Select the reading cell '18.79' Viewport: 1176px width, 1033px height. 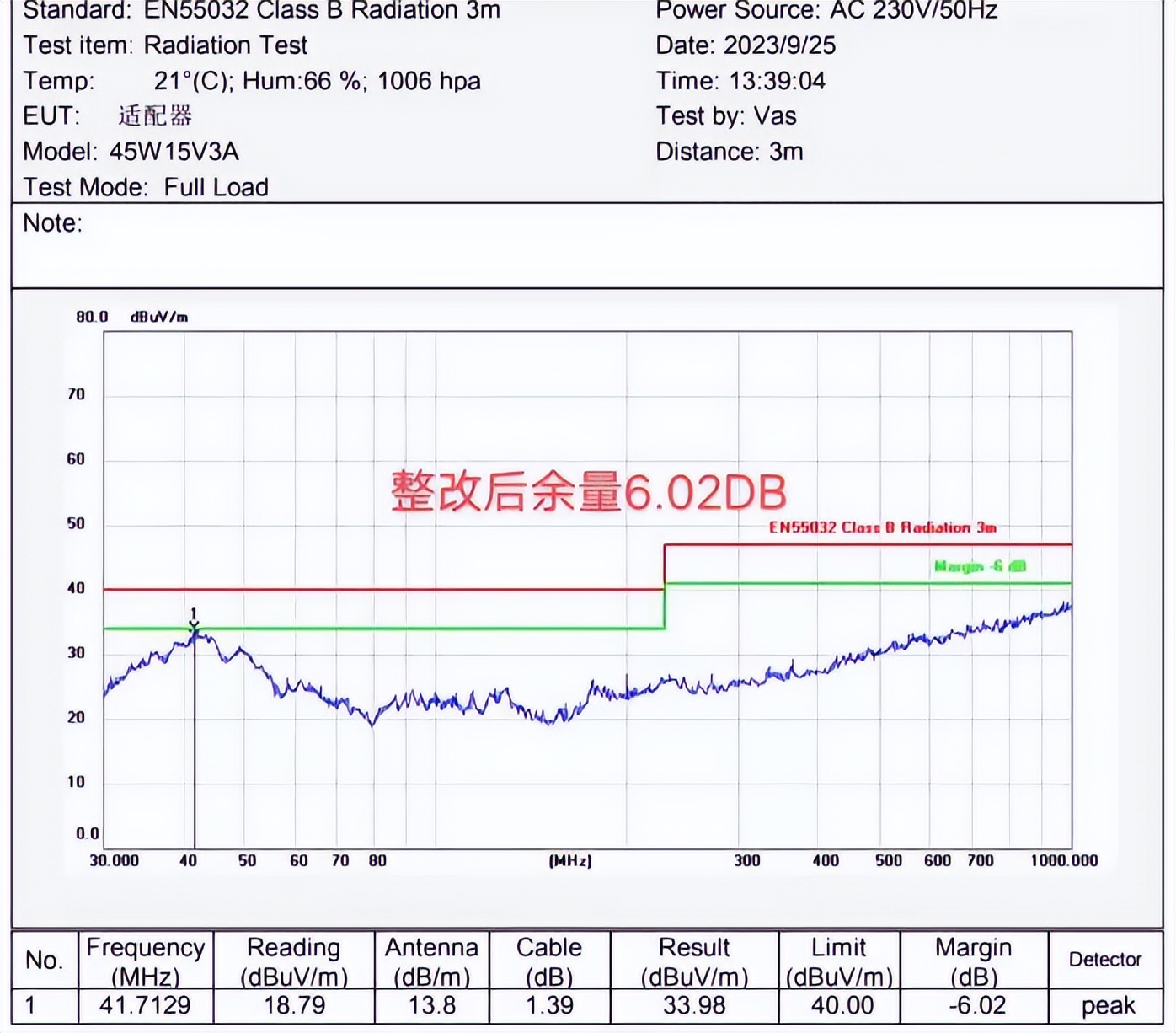tap(294, 1005)
